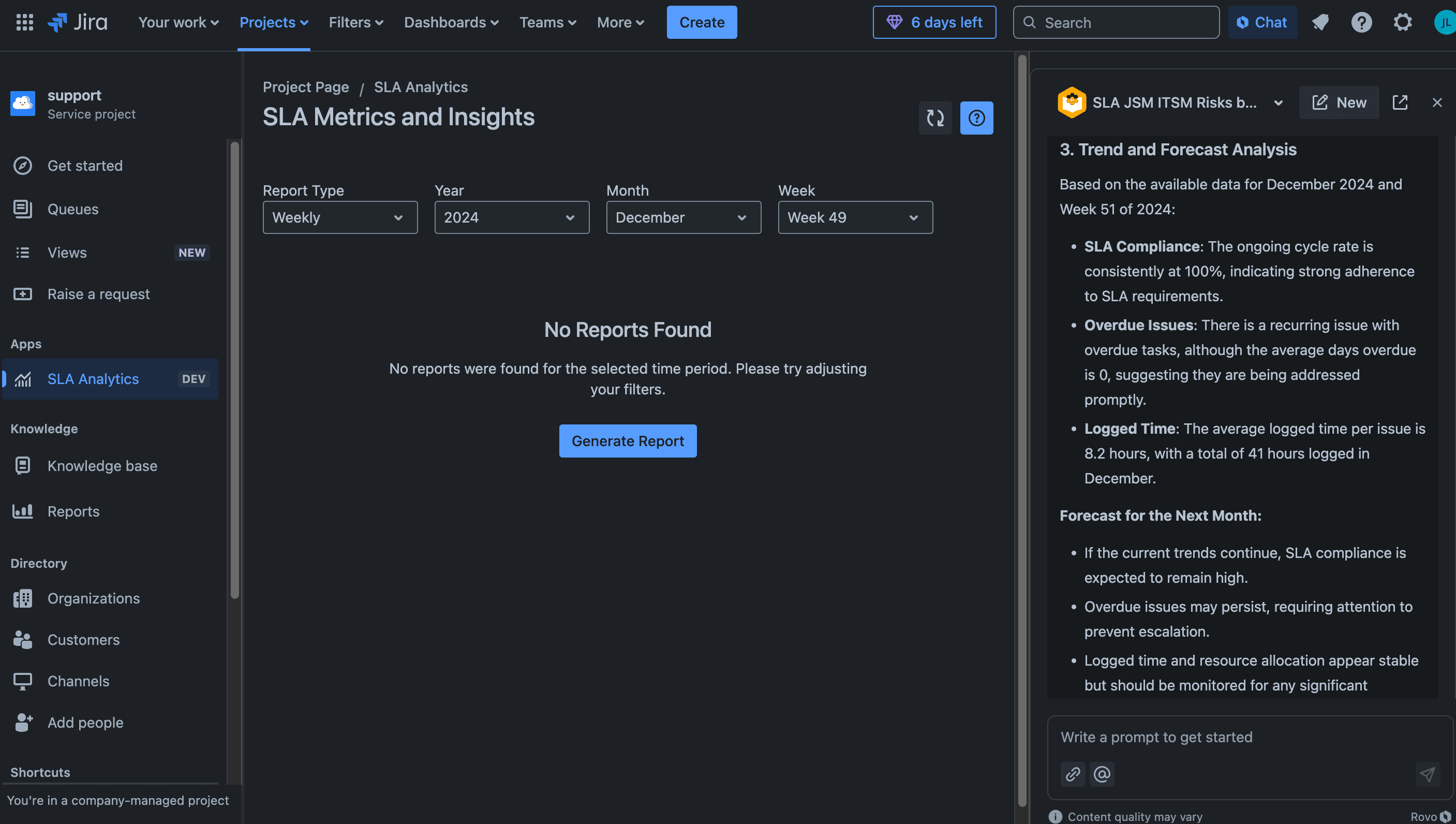Open Customers in Directory
Screen dimensions: 1456x824
click(x=110, y=640)
